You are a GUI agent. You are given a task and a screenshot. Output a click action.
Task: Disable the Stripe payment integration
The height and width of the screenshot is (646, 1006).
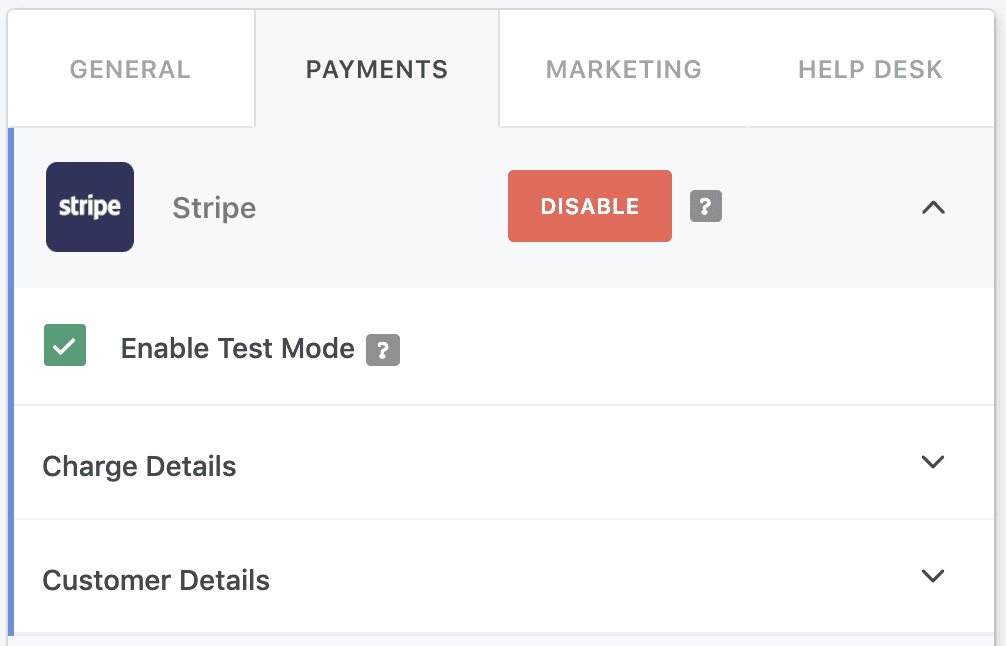tap(590, 206)
